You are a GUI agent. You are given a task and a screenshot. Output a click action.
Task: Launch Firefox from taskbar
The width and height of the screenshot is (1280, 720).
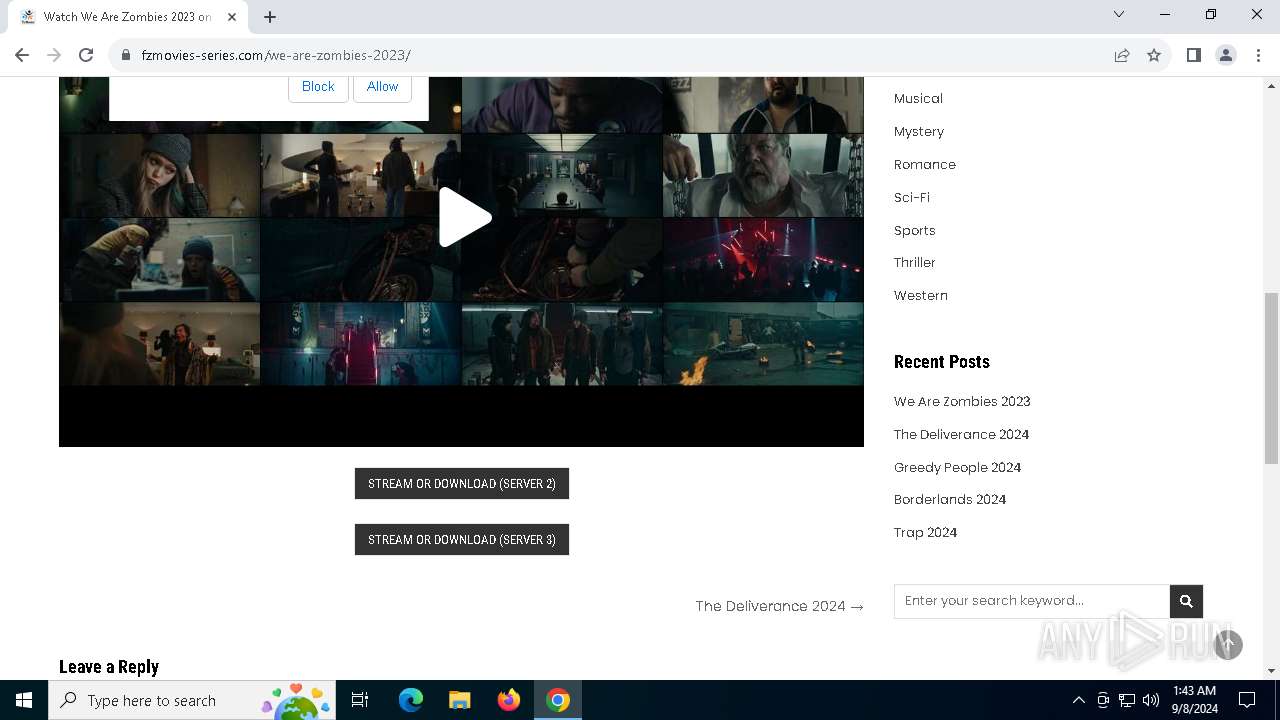(509, 700)
